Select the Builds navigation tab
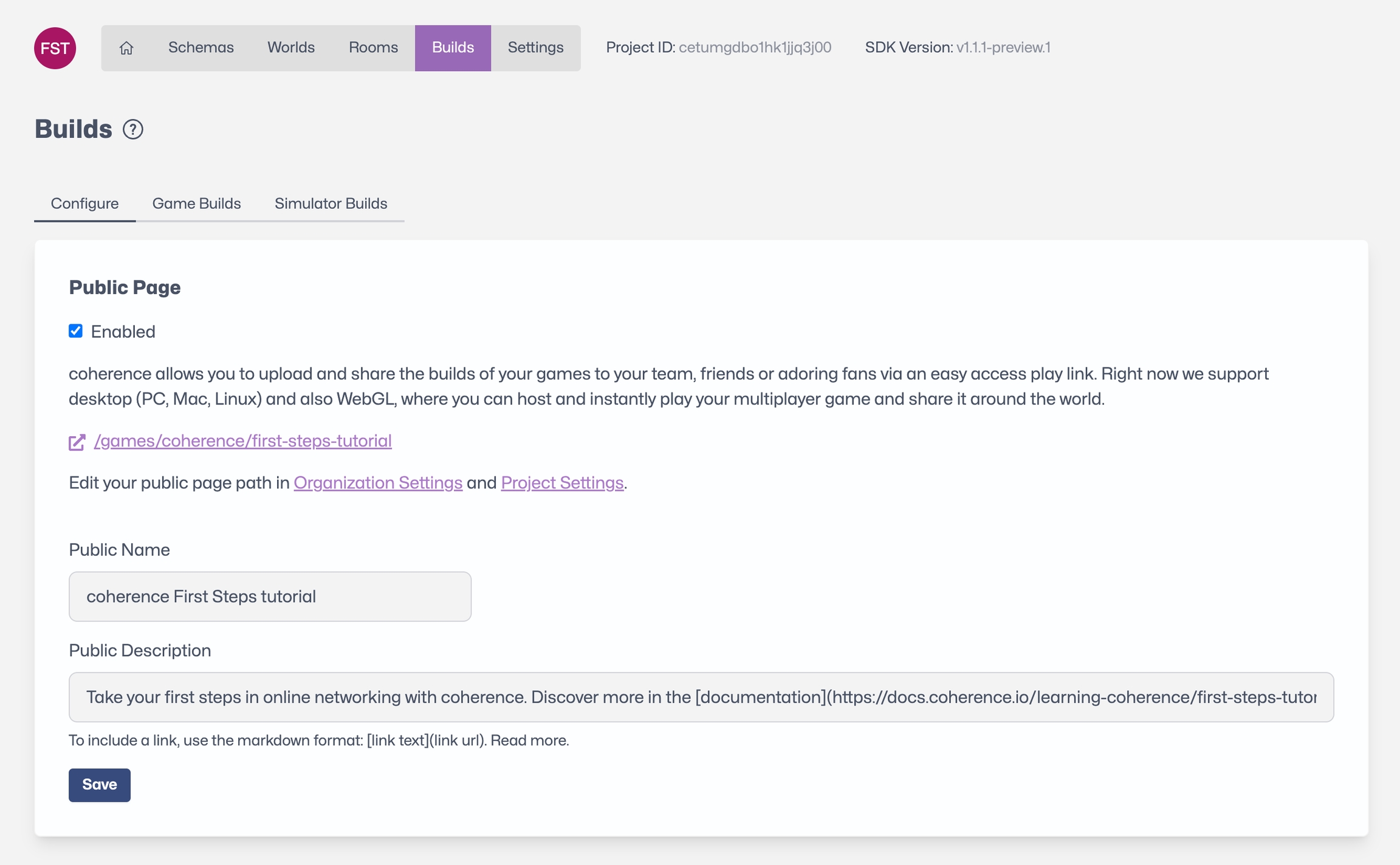 pos(453,48)
